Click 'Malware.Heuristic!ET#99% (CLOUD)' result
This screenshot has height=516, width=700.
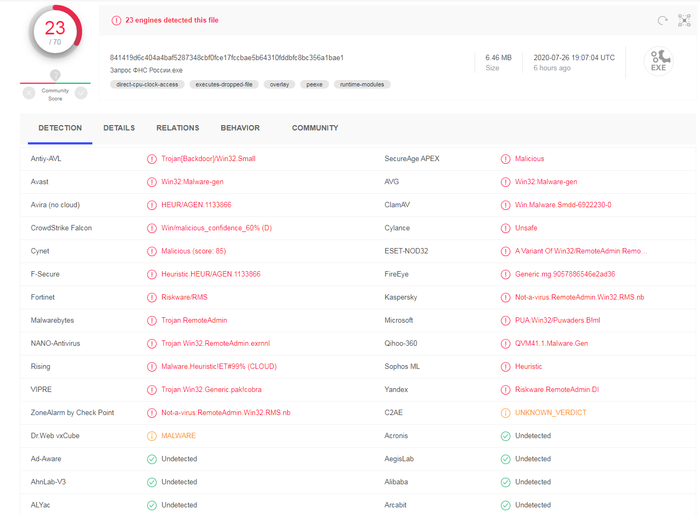219,366
